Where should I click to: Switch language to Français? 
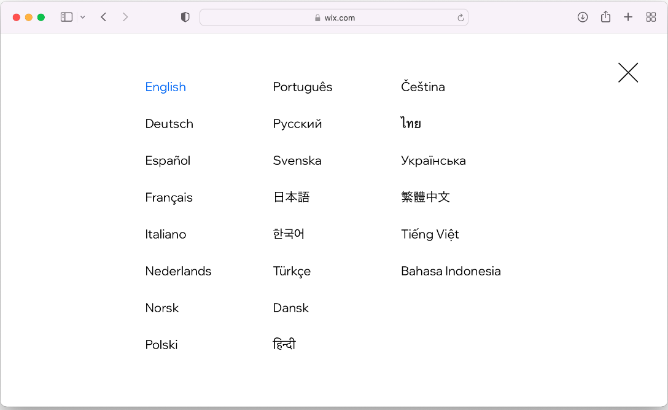pos(168,198)
